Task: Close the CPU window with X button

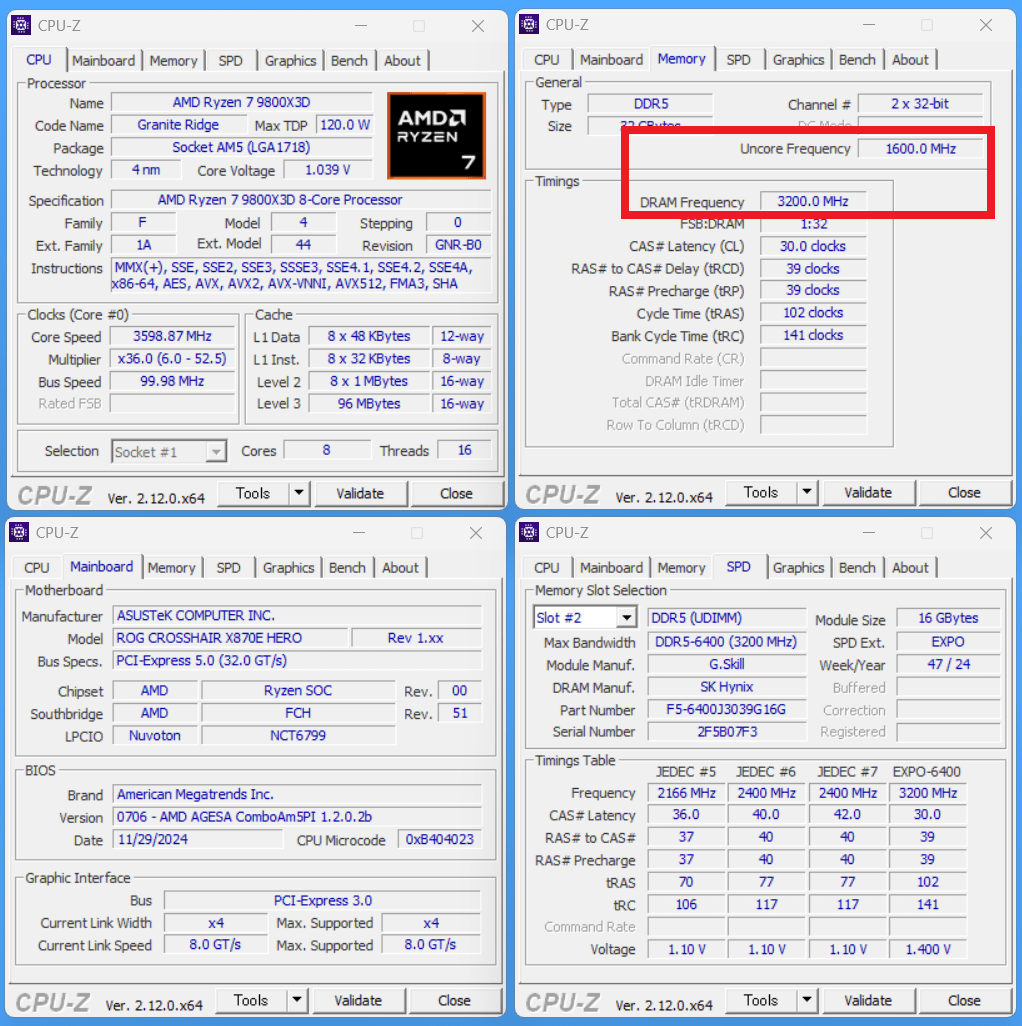Action: coord(478,26)
